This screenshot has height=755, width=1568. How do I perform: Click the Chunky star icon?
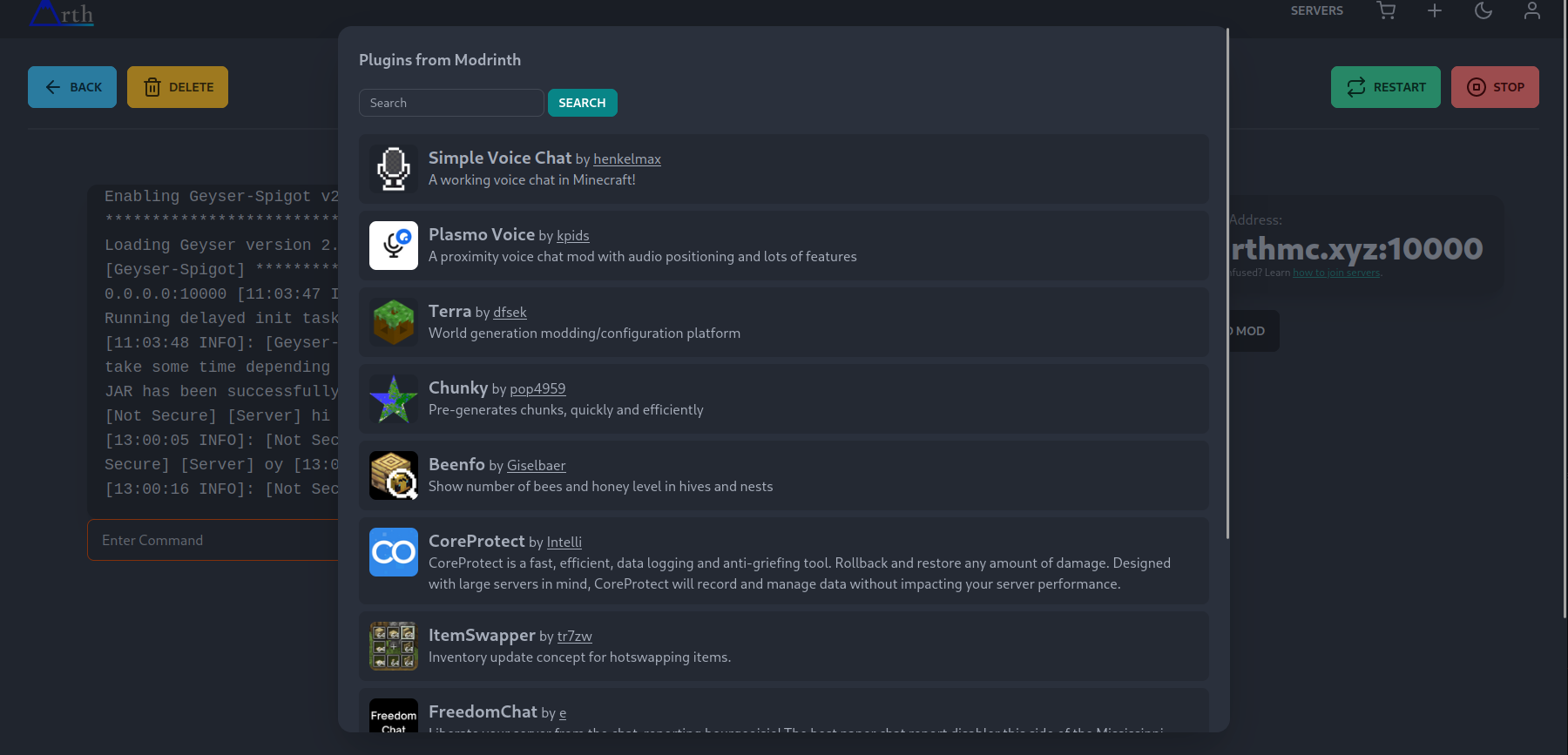coord(393,399)
